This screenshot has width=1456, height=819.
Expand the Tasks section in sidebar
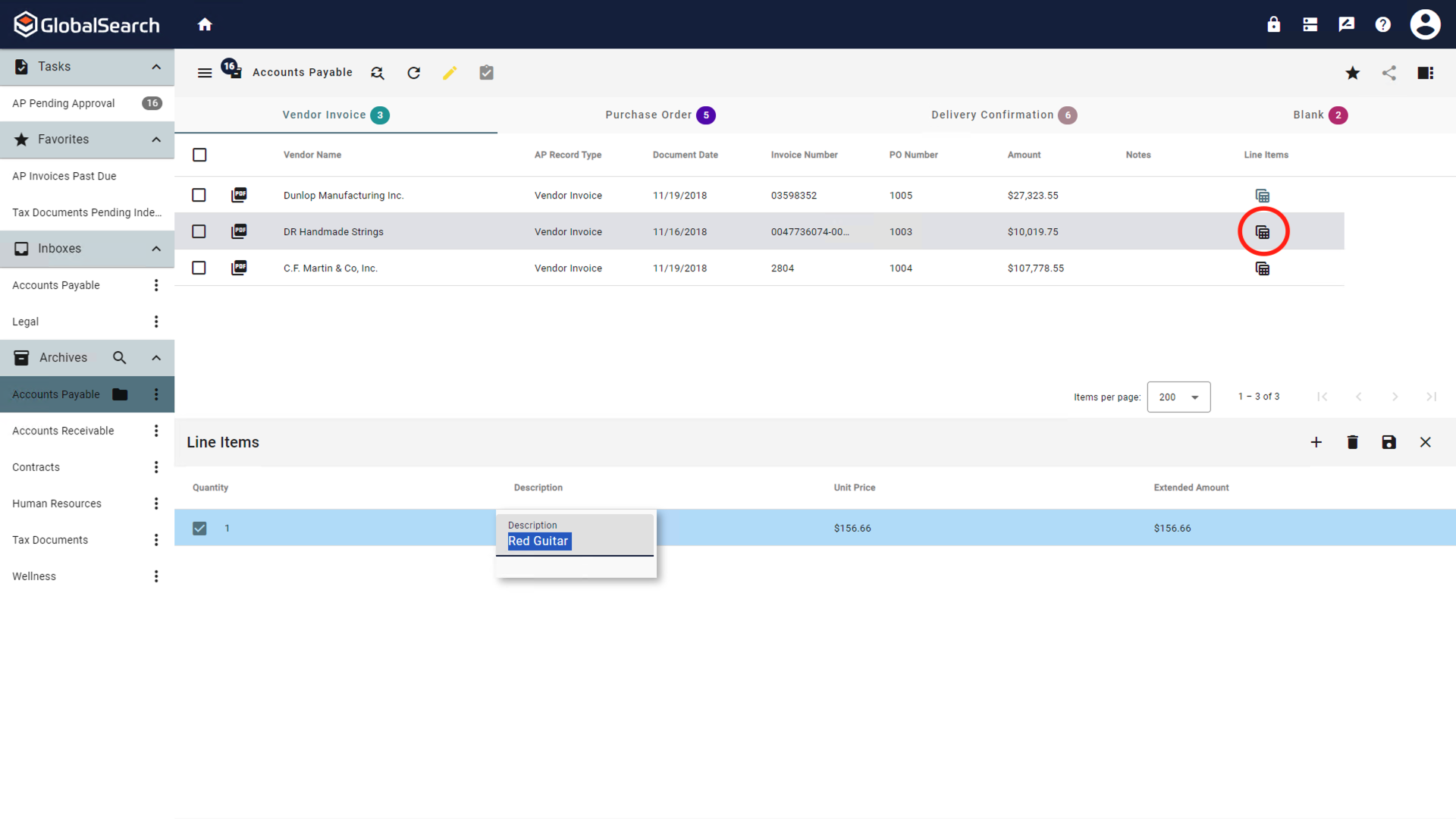point(156,66)
